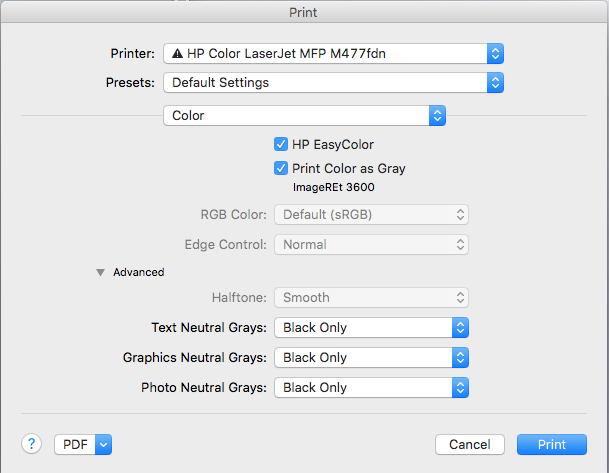
Task: Collapse the Advanced disclosure triangle
Action: pos(100,272)
